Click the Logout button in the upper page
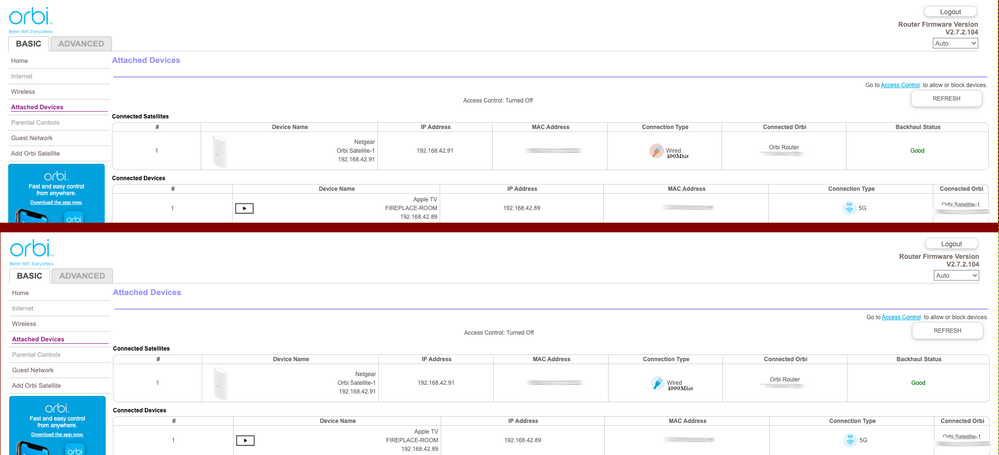The width and height of the screenshot is (999, 455). coord(950,11)
